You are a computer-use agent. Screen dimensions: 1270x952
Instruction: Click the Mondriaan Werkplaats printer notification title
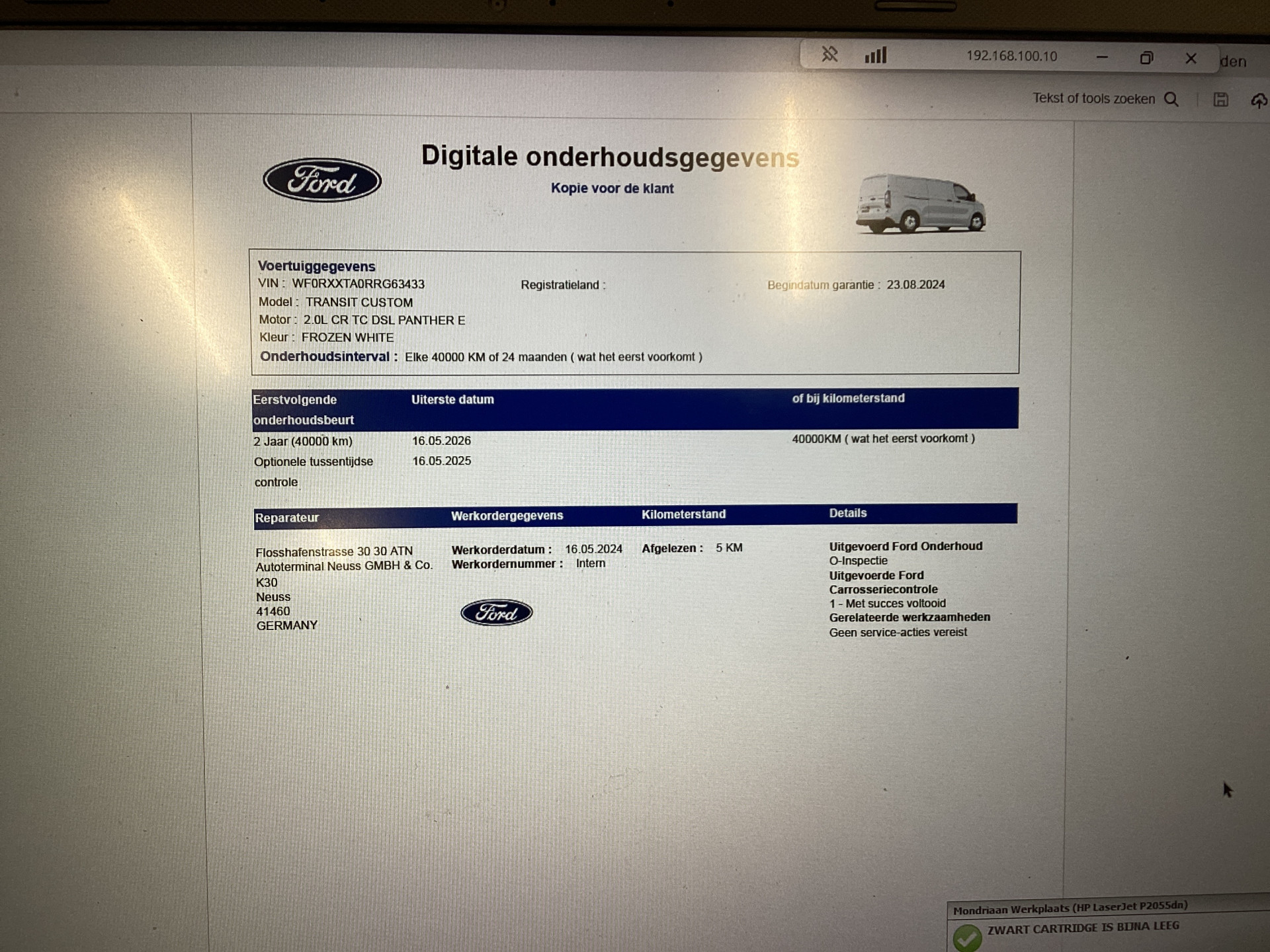coord(1070,908)
